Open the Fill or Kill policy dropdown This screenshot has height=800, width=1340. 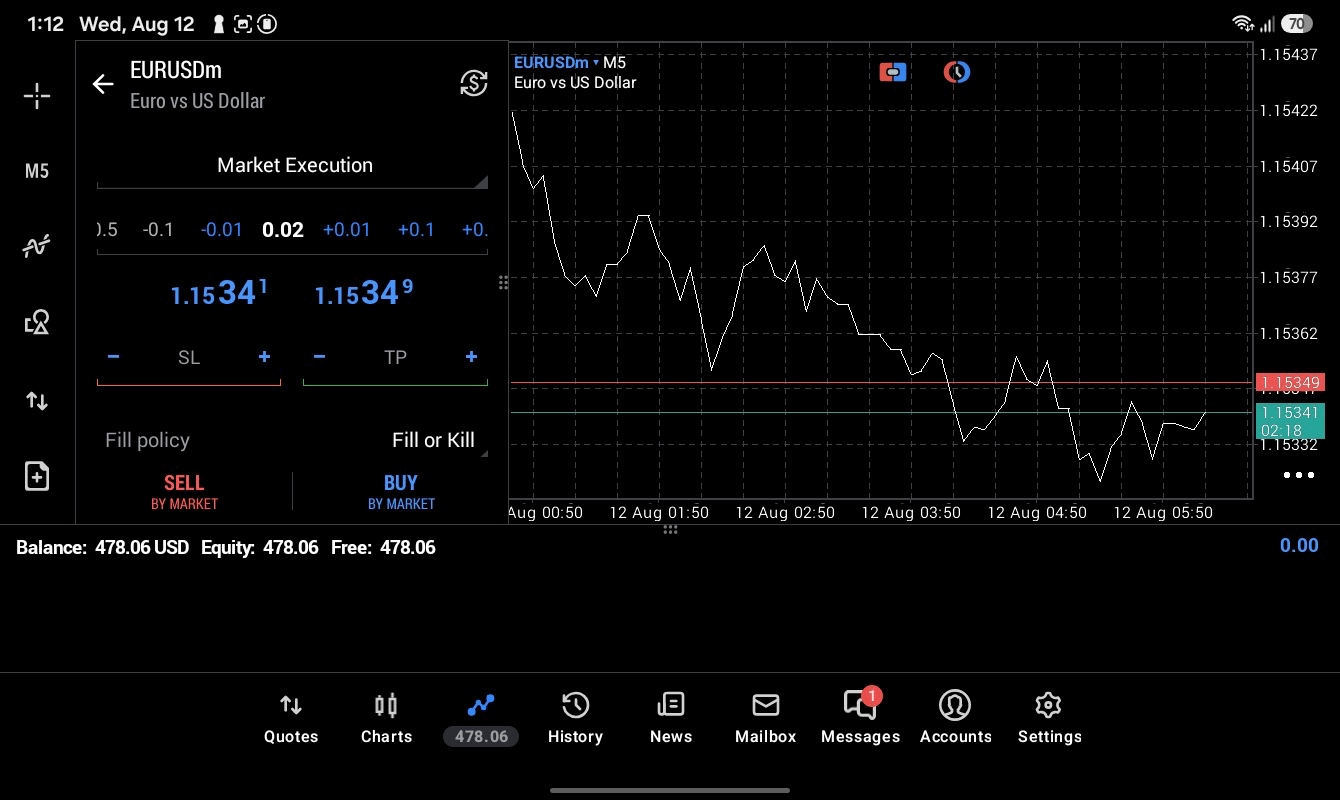coord(434,441)
